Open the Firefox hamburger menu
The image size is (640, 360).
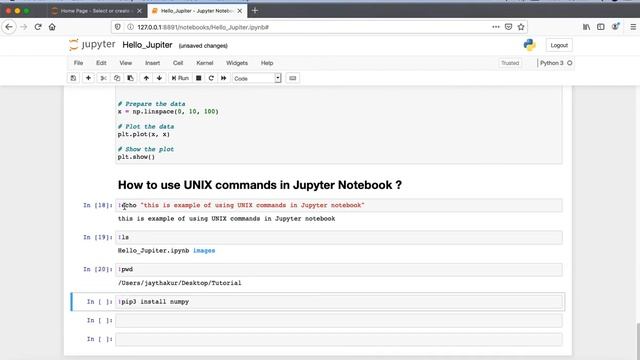coord(633,27)
